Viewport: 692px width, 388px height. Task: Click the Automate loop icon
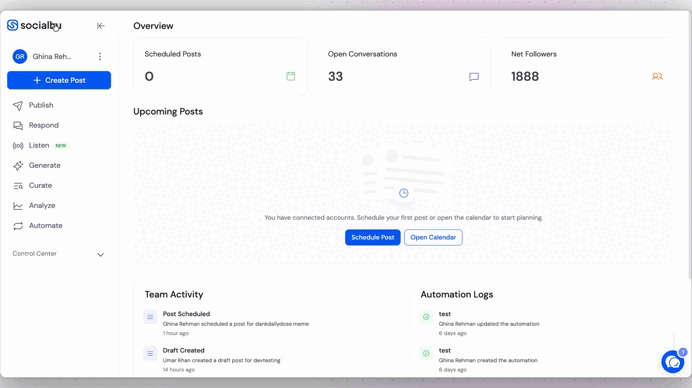tap(18, 226)
